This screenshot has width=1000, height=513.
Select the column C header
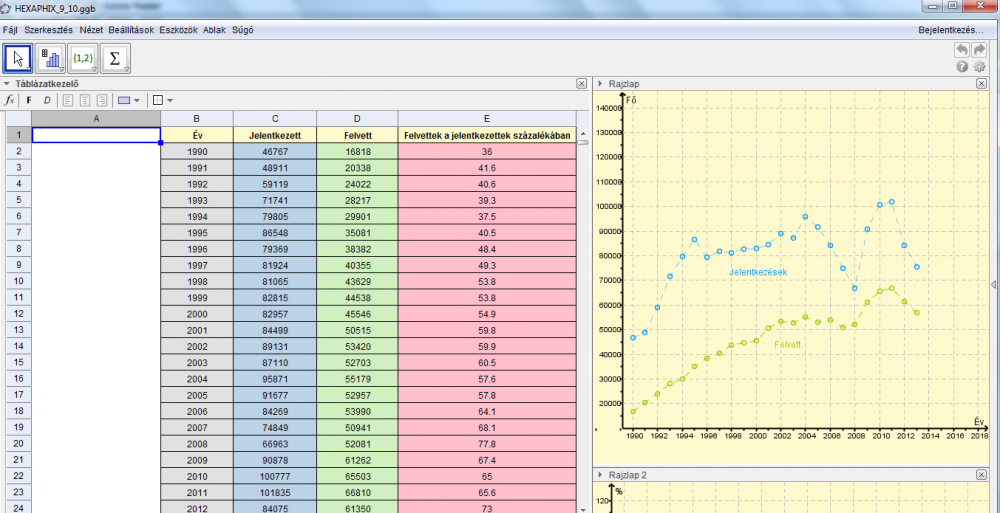click(x=274, y=119)
